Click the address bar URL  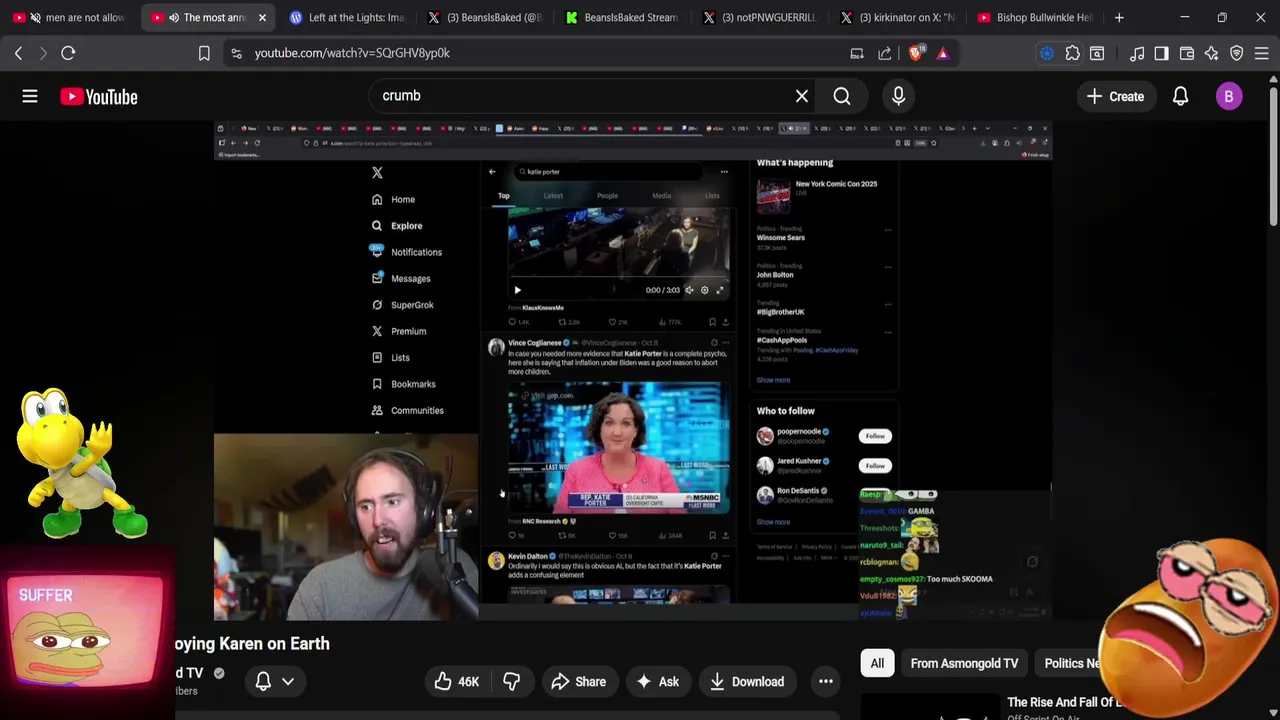[352, 53]
